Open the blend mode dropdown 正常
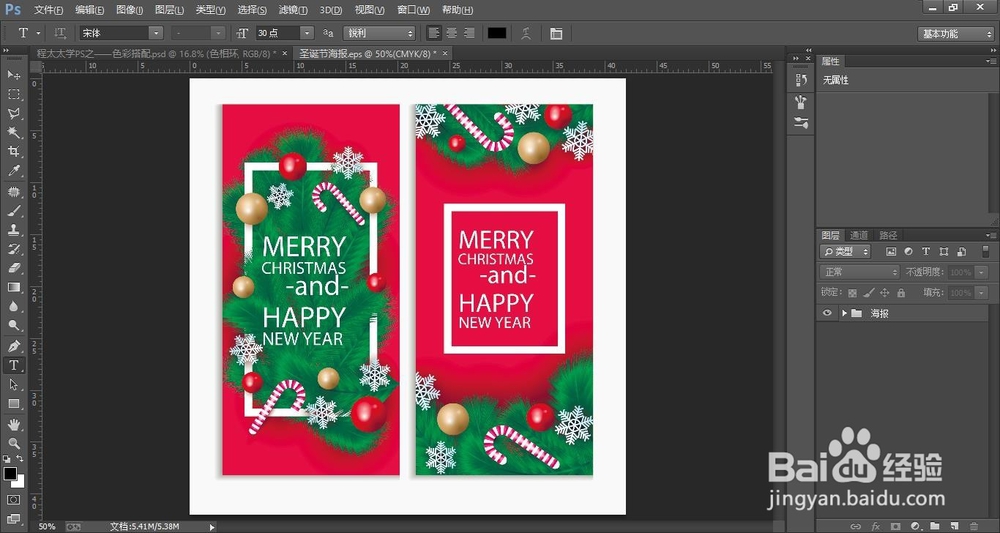This screenshot has width=1000, height=533. coord(860,272)
